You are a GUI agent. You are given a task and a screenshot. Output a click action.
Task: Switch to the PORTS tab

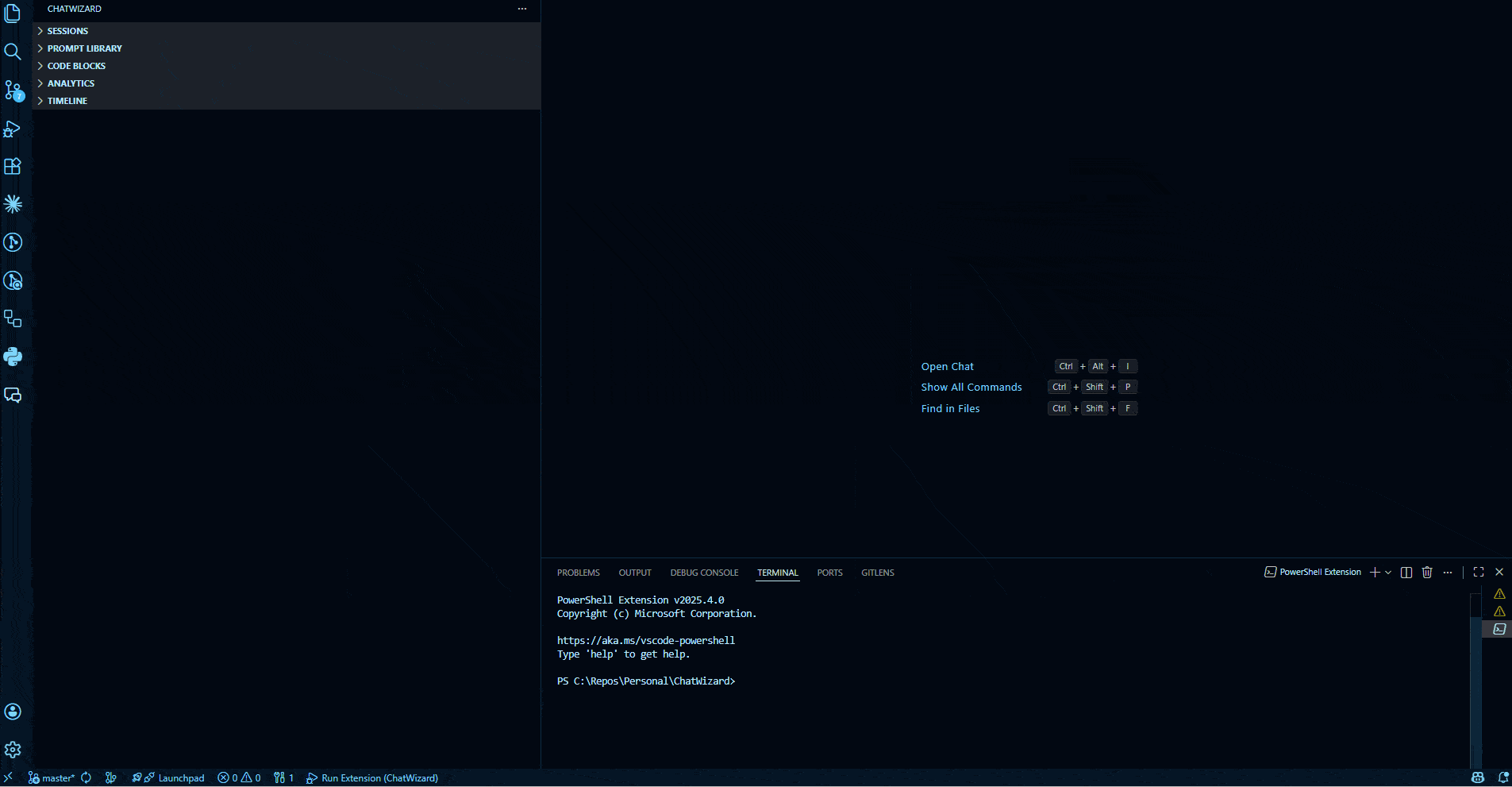pyautogui.click(x=830, y=573)
